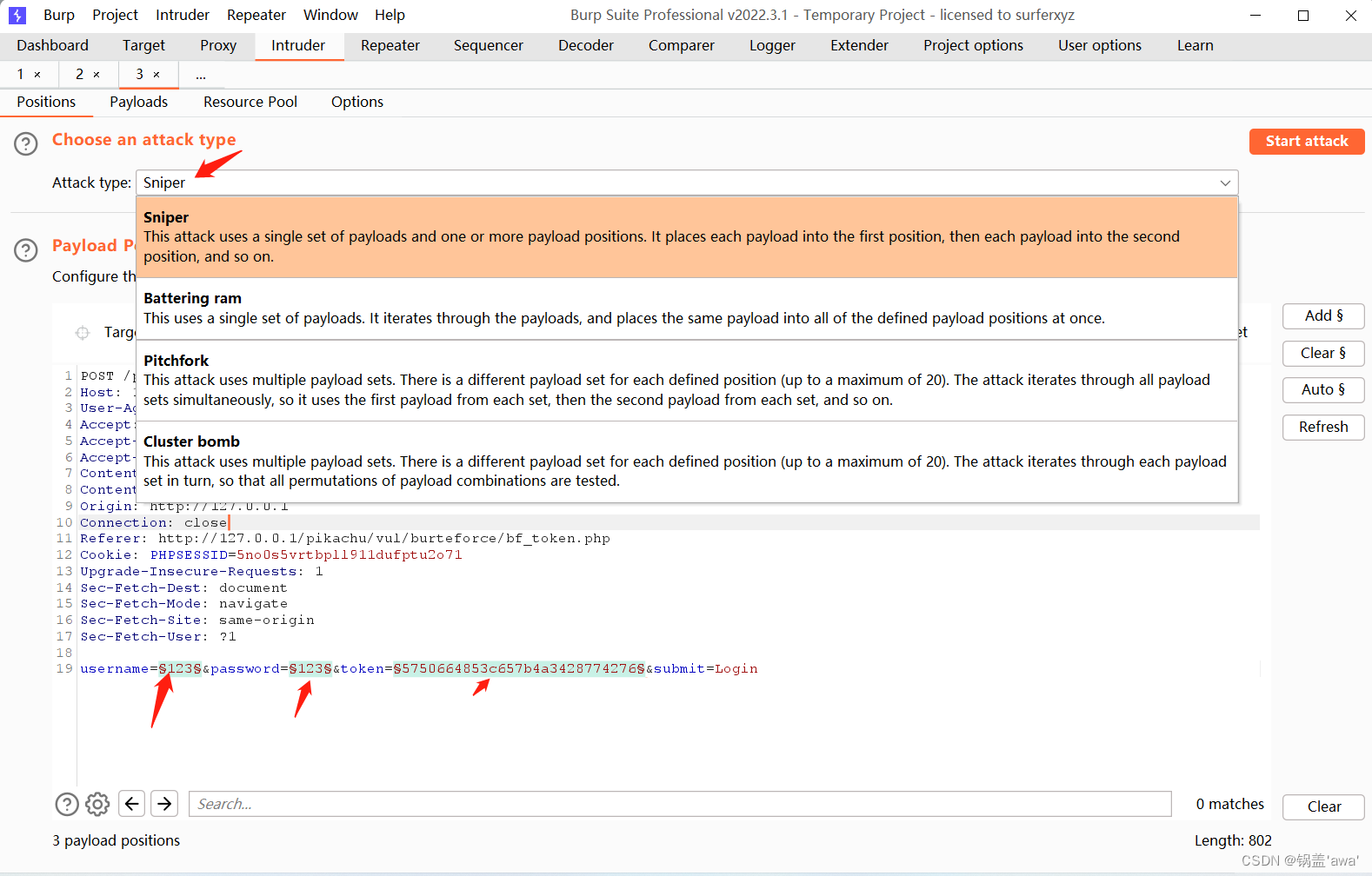The width and height of the screenshot is (1372, 876).
Task: Switch to the Target tab
Action: coord(143,45)
